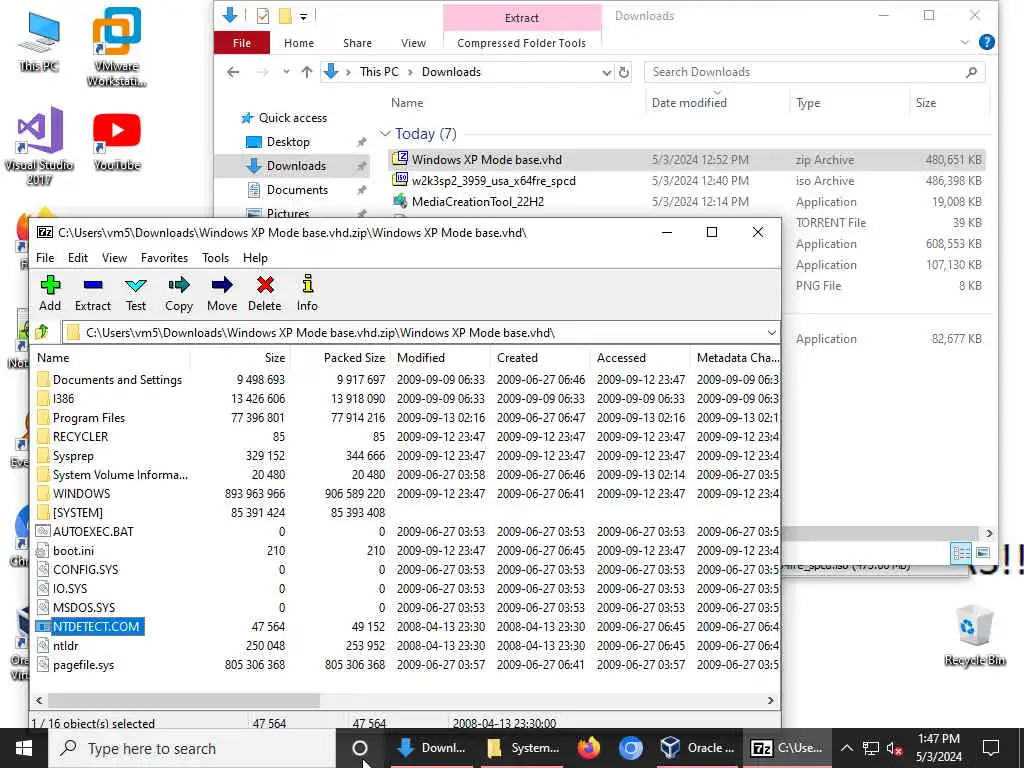Screen dimensions: 1024x768
Task: Open This PC desktop shortcut
Action: 39,41
